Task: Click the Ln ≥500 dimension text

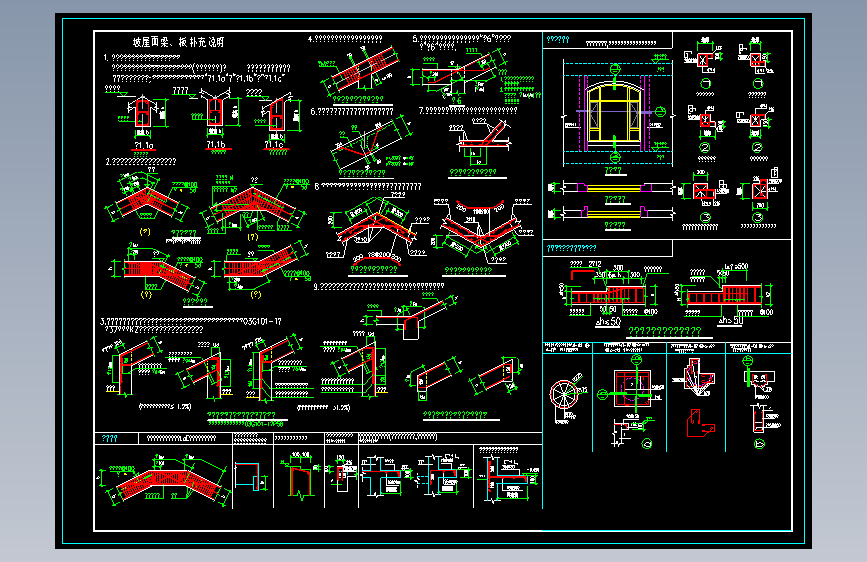Action: point(736,267)
